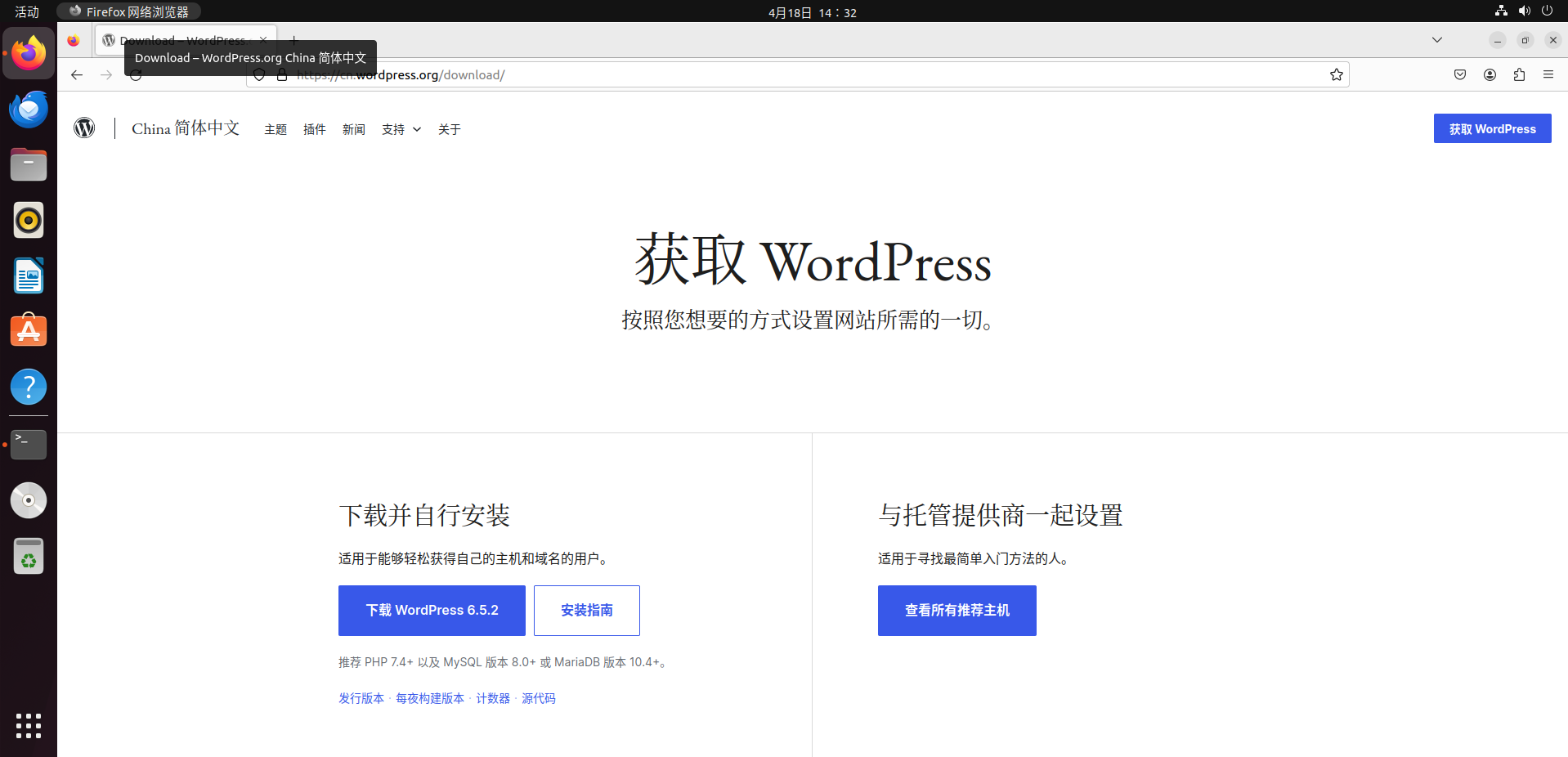The height and width of the screenshot is (757, 1568).
Task: Click the padlock site security icon
Action: click(x=282, y=75)
